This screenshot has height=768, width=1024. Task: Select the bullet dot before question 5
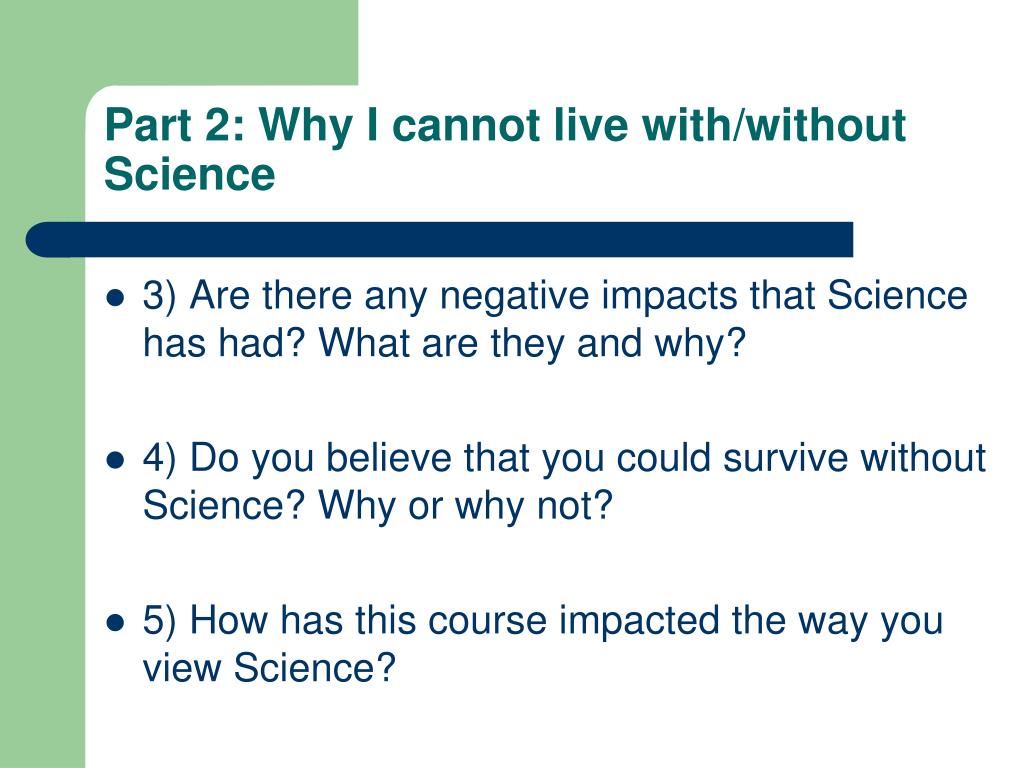pos(115,622)
